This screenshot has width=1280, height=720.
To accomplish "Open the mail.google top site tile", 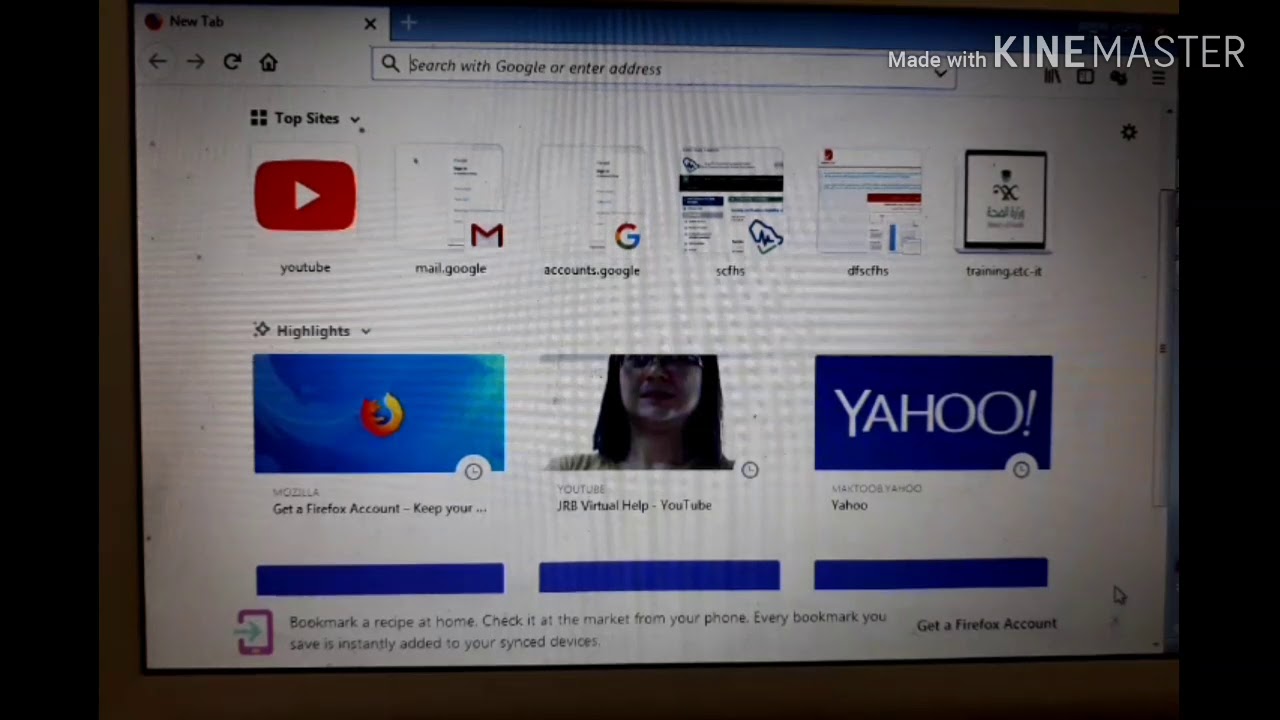I will pyautogui.click(x=451, y=211).
